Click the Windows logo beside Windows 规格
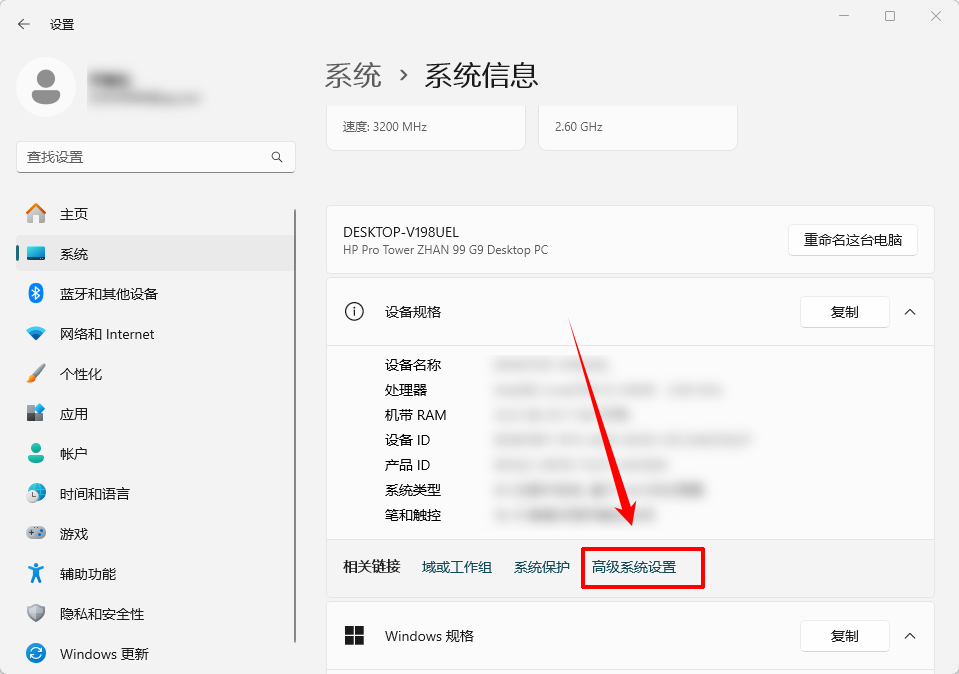Screen dimensions: 959x674 click(354, 635)
